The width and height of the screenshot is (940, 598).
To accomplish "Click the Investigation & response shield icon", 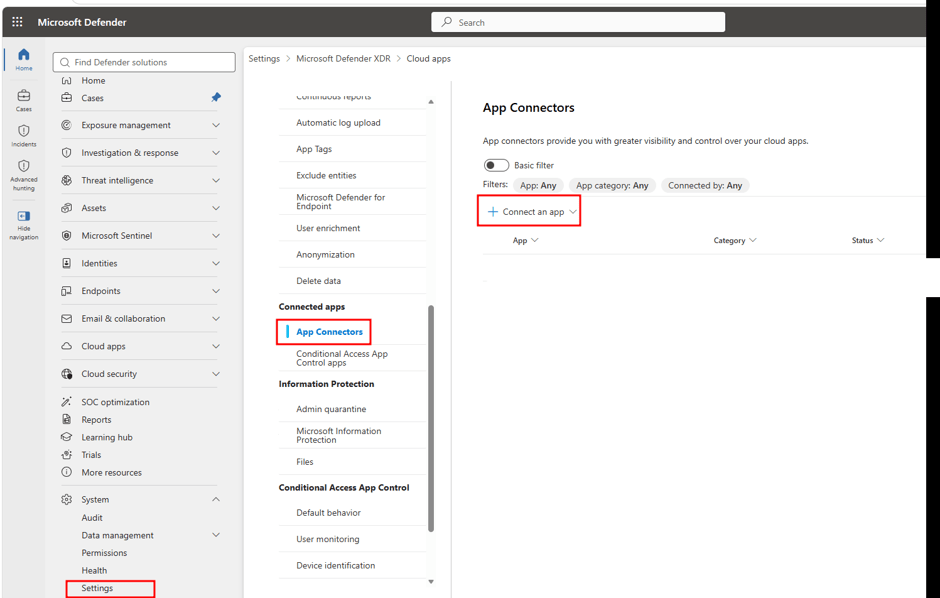I will 67,153.
